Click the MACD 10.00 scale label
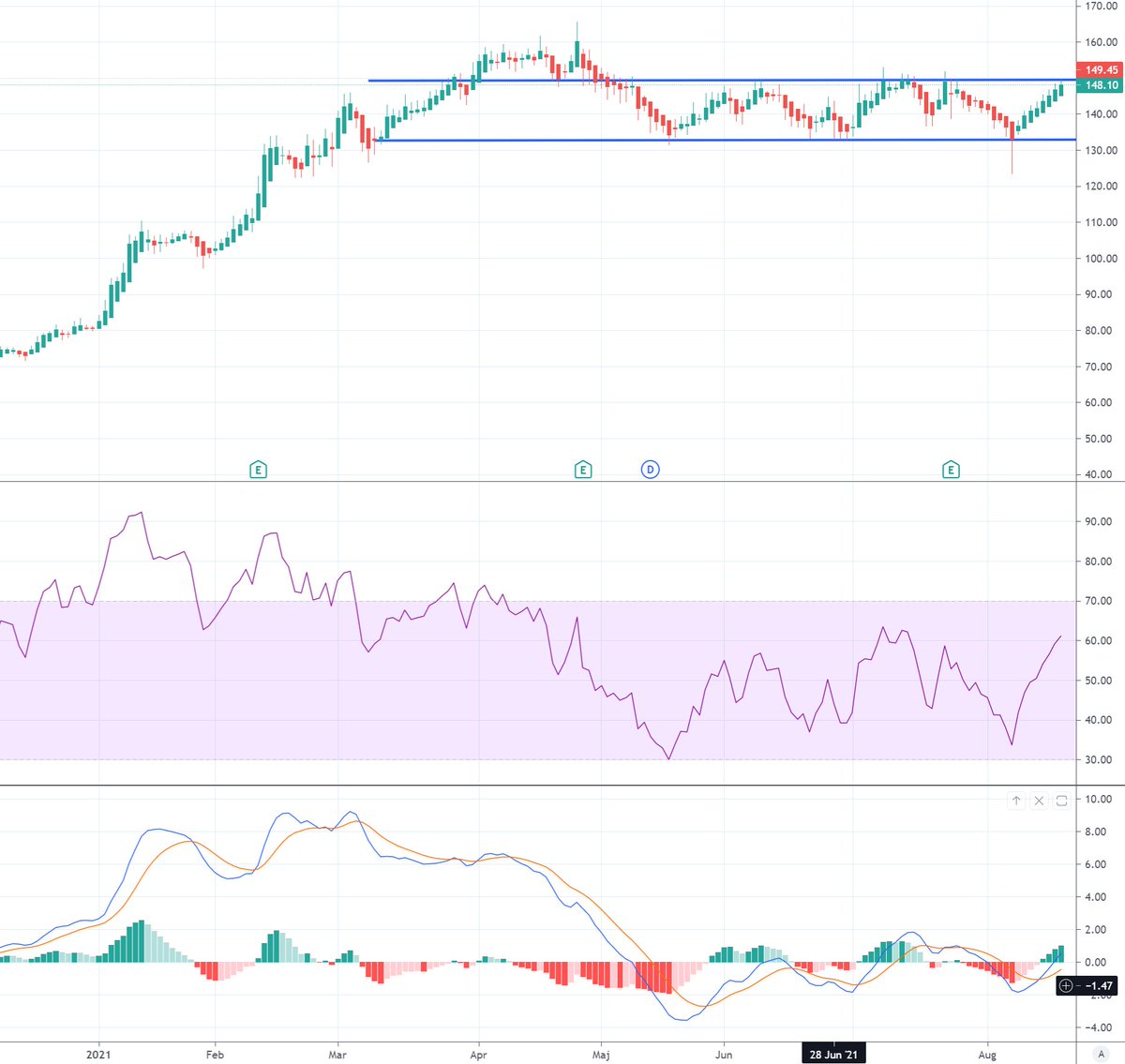Viewport: 1125px width, 1064px height. (x=1099, y=799)
